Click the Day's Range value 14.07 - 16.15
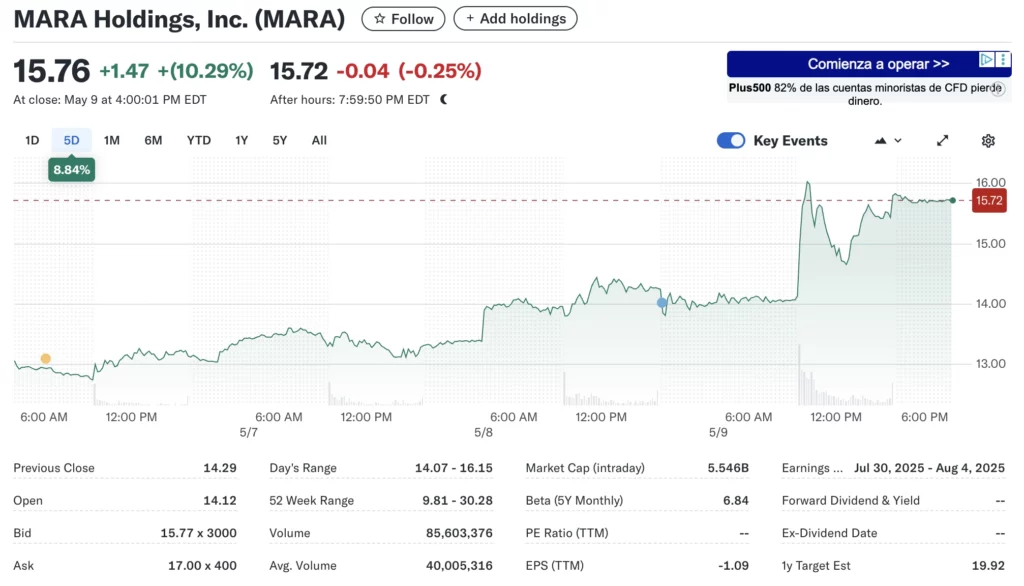The width and height of the screenshot is (1024, 586). coord(453,468)
